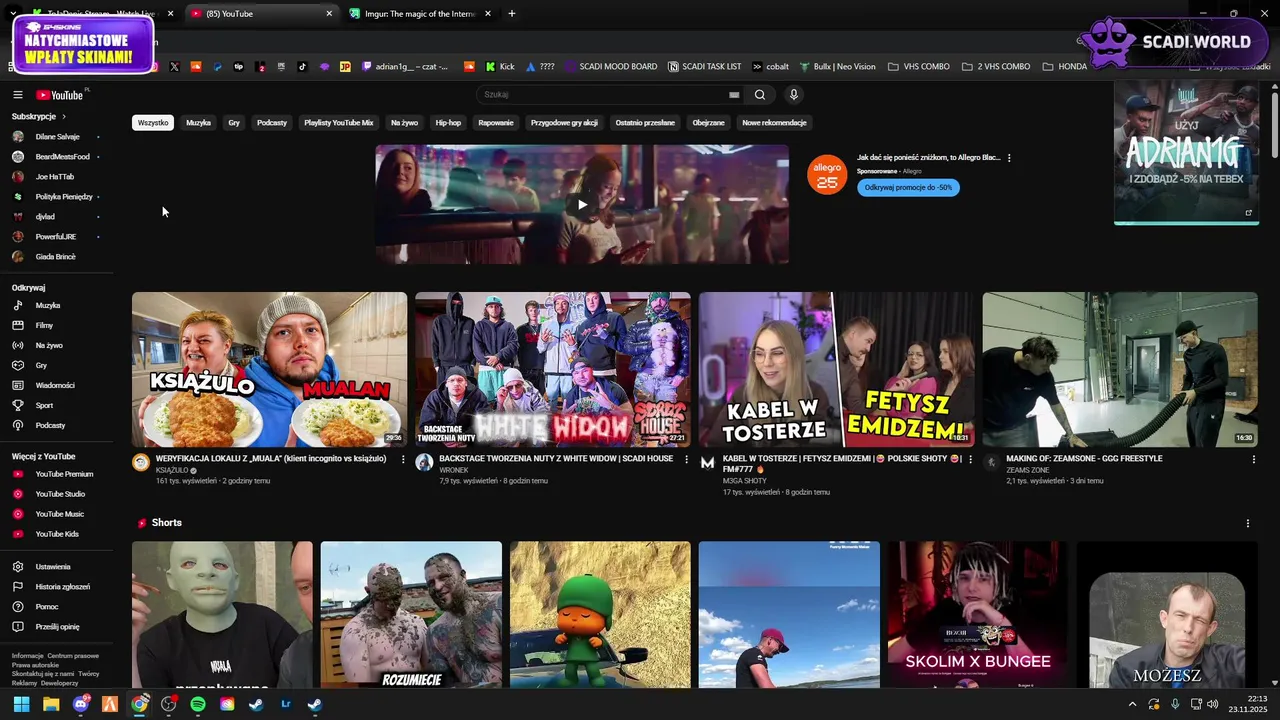
Task: Open options menu for Kabel w tosterze video
Action: click(970, 460)
